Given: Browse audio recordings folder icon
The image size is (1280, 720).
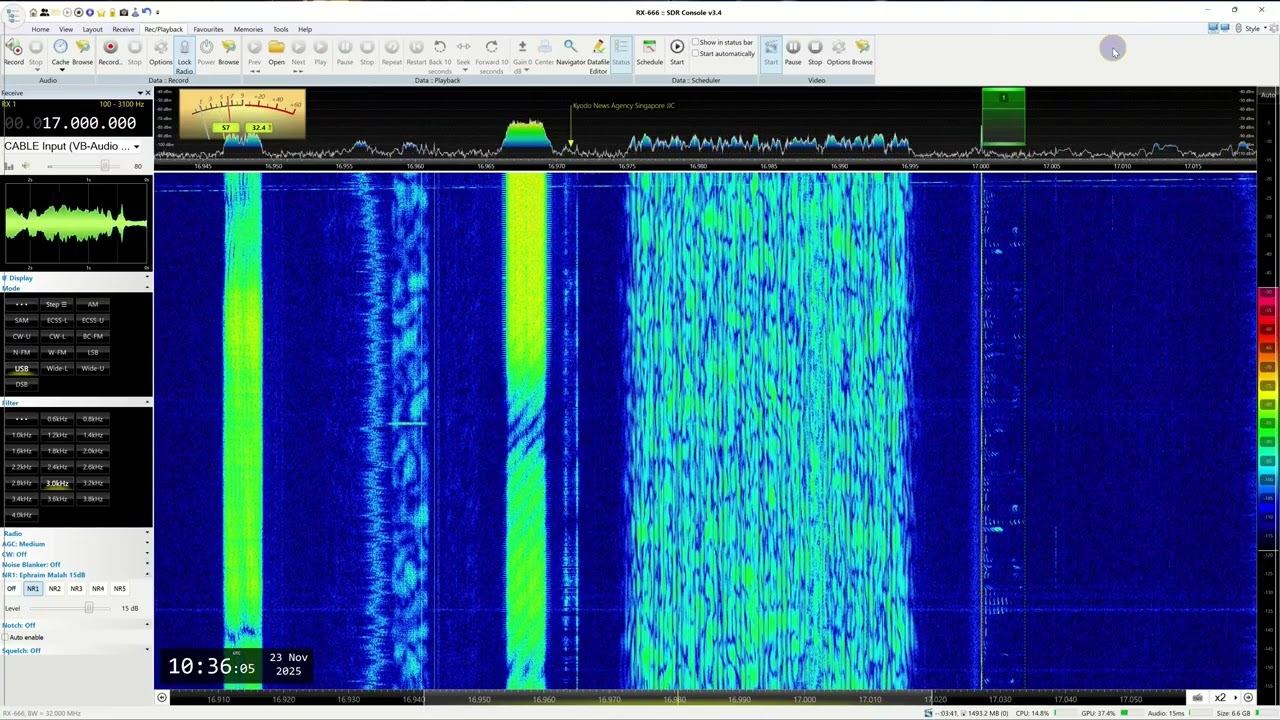Looking at the screenshot, I should (83, 50).
